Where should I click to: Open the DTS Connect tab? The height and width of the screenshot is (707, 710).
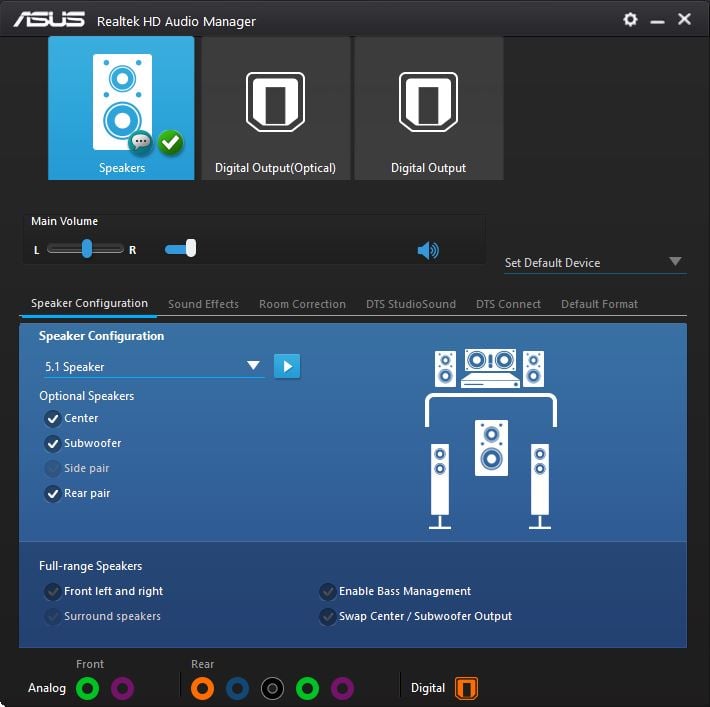[508, 304]
